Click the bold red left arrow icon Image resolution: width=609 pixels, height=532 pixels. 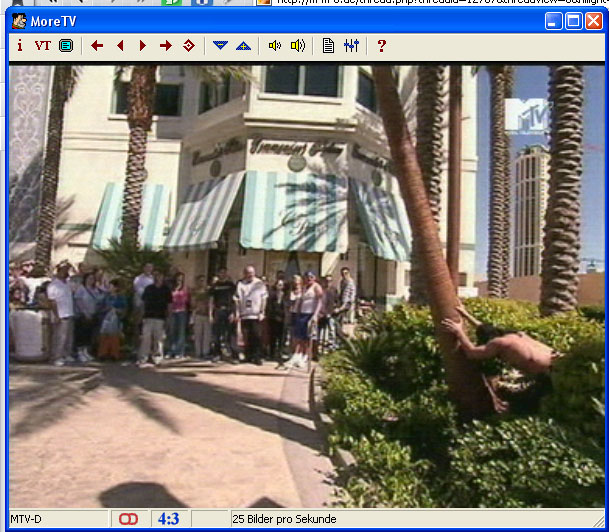(x=97, y=46)
